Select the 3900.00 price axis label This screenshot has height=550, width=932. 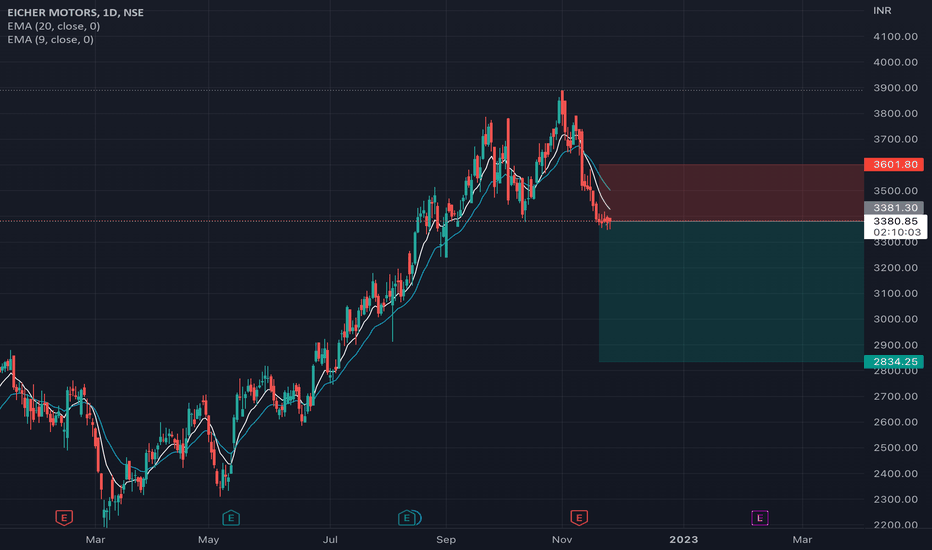[x=895, y=87]
